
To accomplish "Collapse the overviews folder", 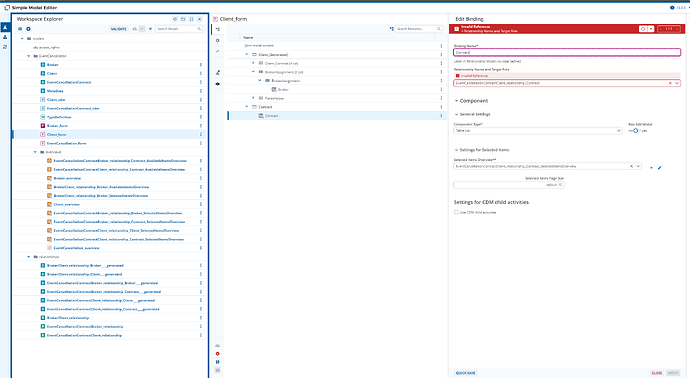I will pos(36,152).
